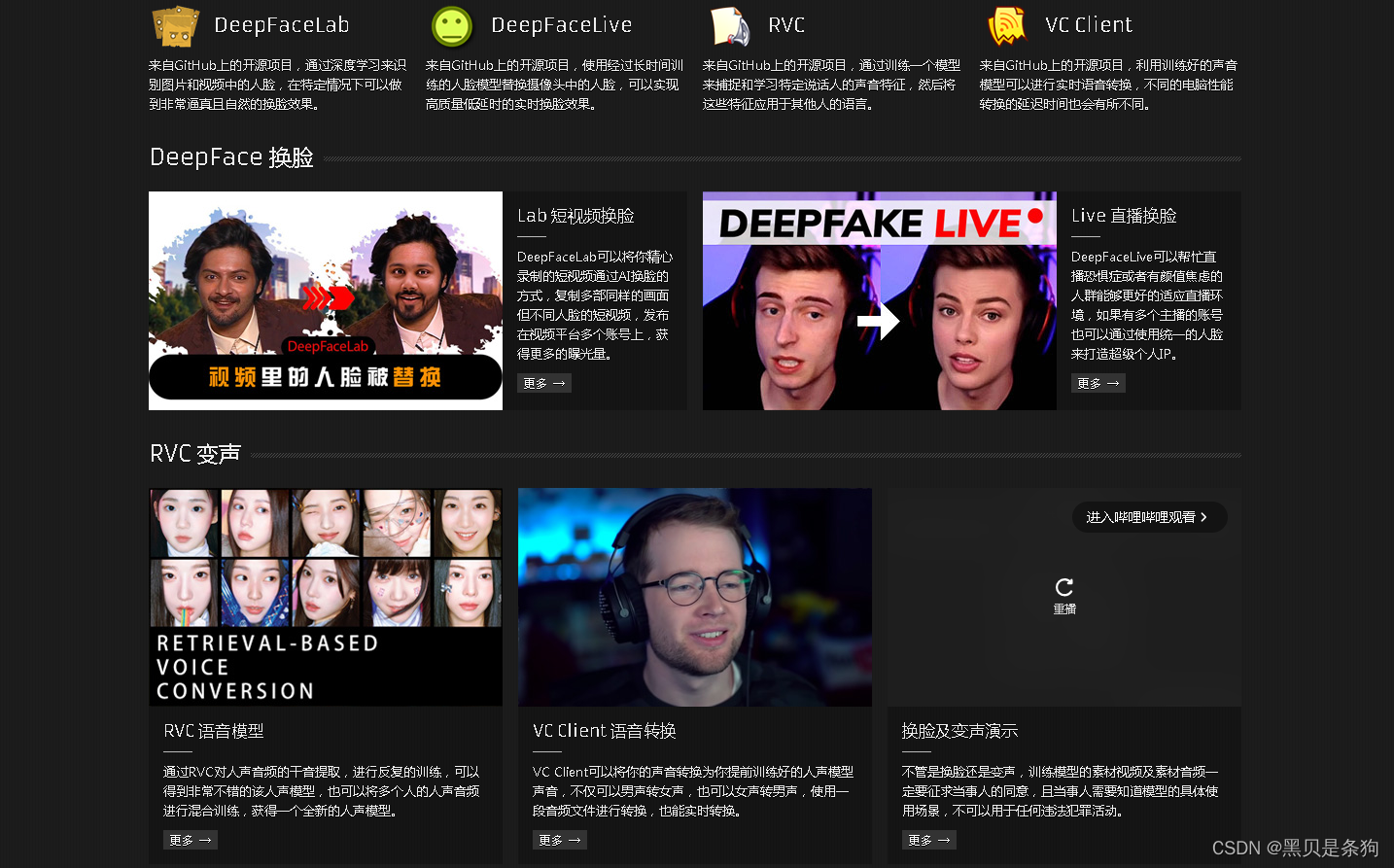Viewport: 1394px width, 868px height.
Task: Open the RVC heading at top
Action: pyautogui.click(x=786, y=25)
